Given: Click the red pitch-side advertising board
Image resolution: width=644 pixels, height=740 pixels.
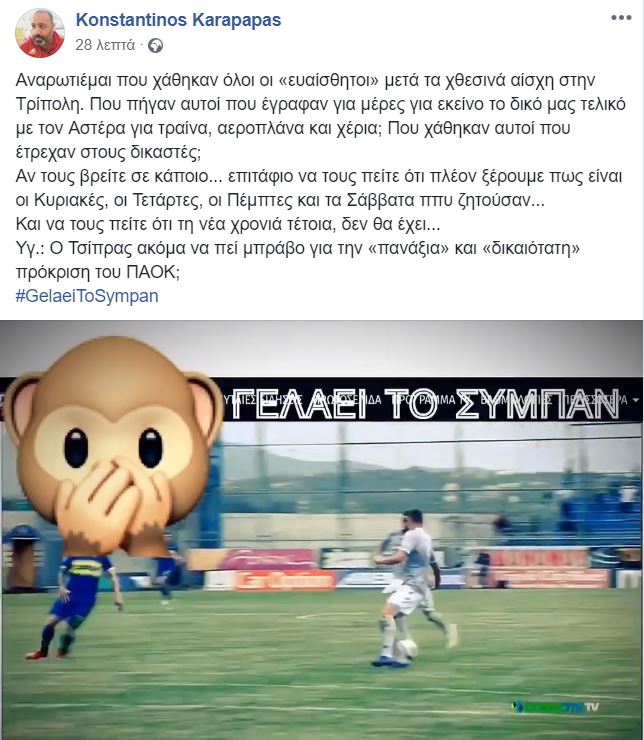Looking at the screenshot, I should (x=283, y=580).
